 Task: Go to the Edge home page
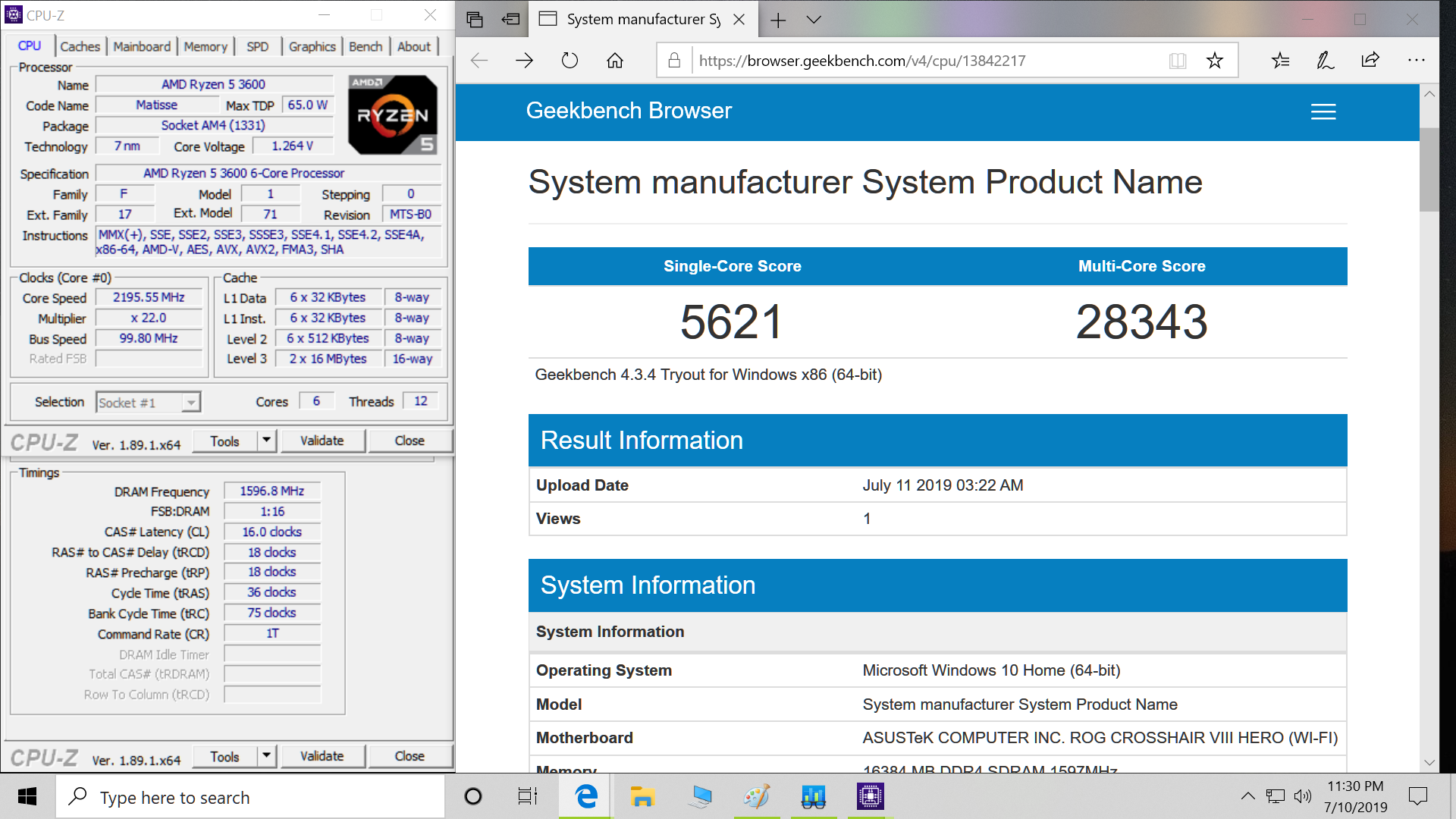[615, 61]
